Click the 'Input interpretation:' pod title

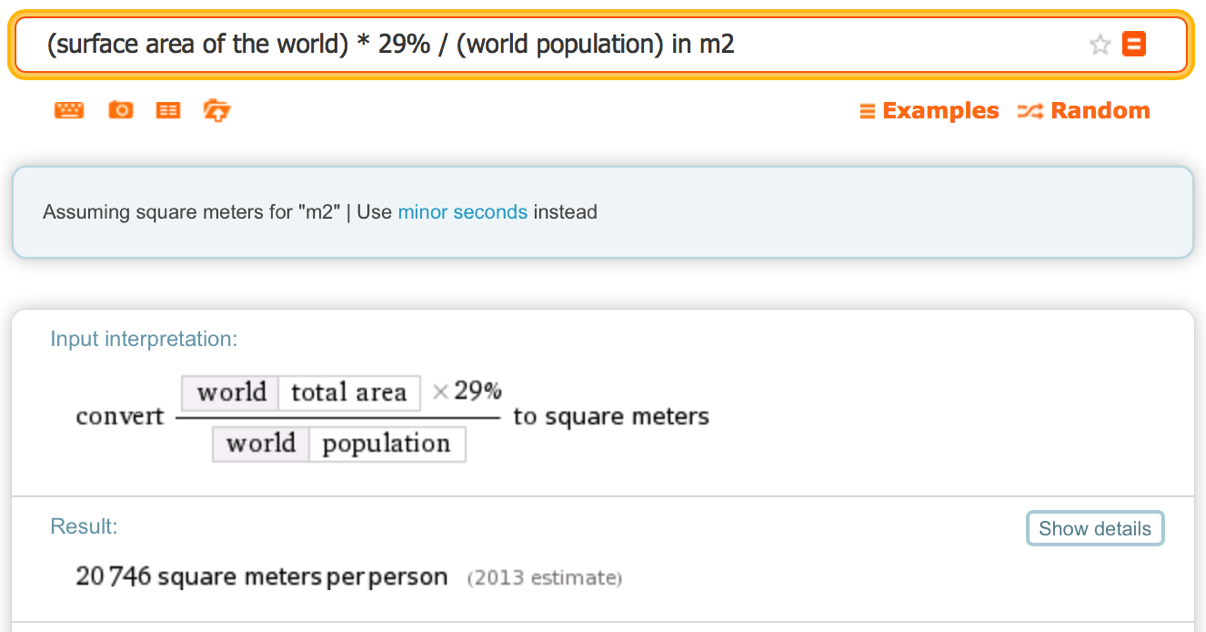(x=144, y=339)
